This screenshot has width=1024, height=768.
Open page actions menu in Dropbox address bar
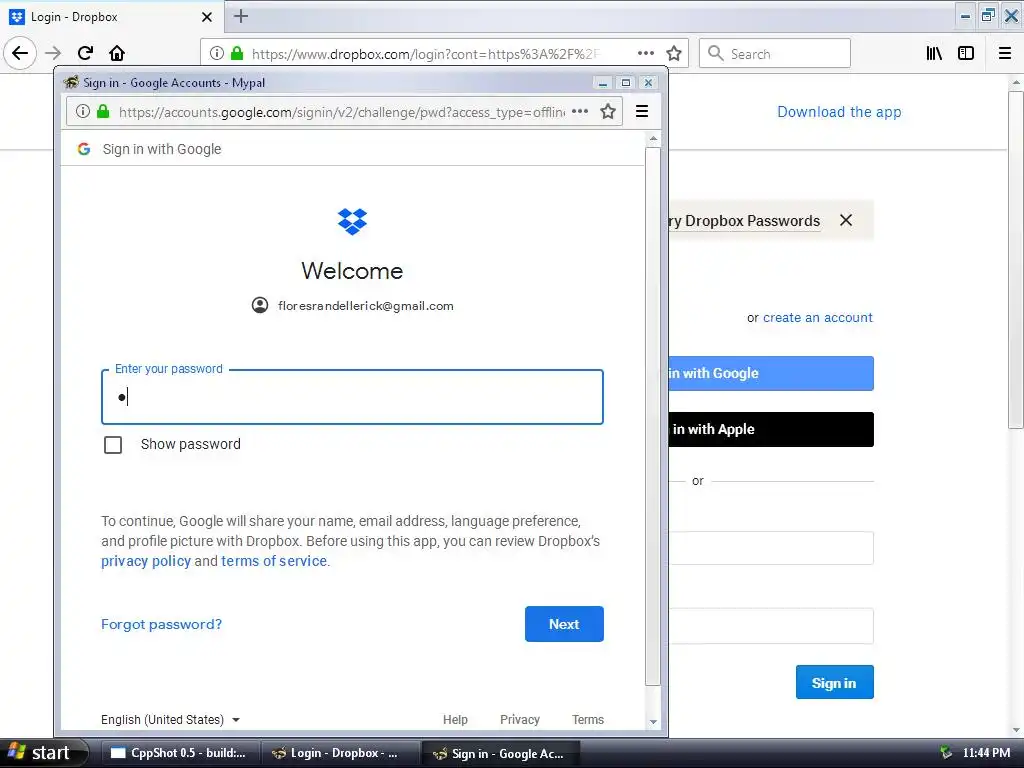tap(645, 54)
